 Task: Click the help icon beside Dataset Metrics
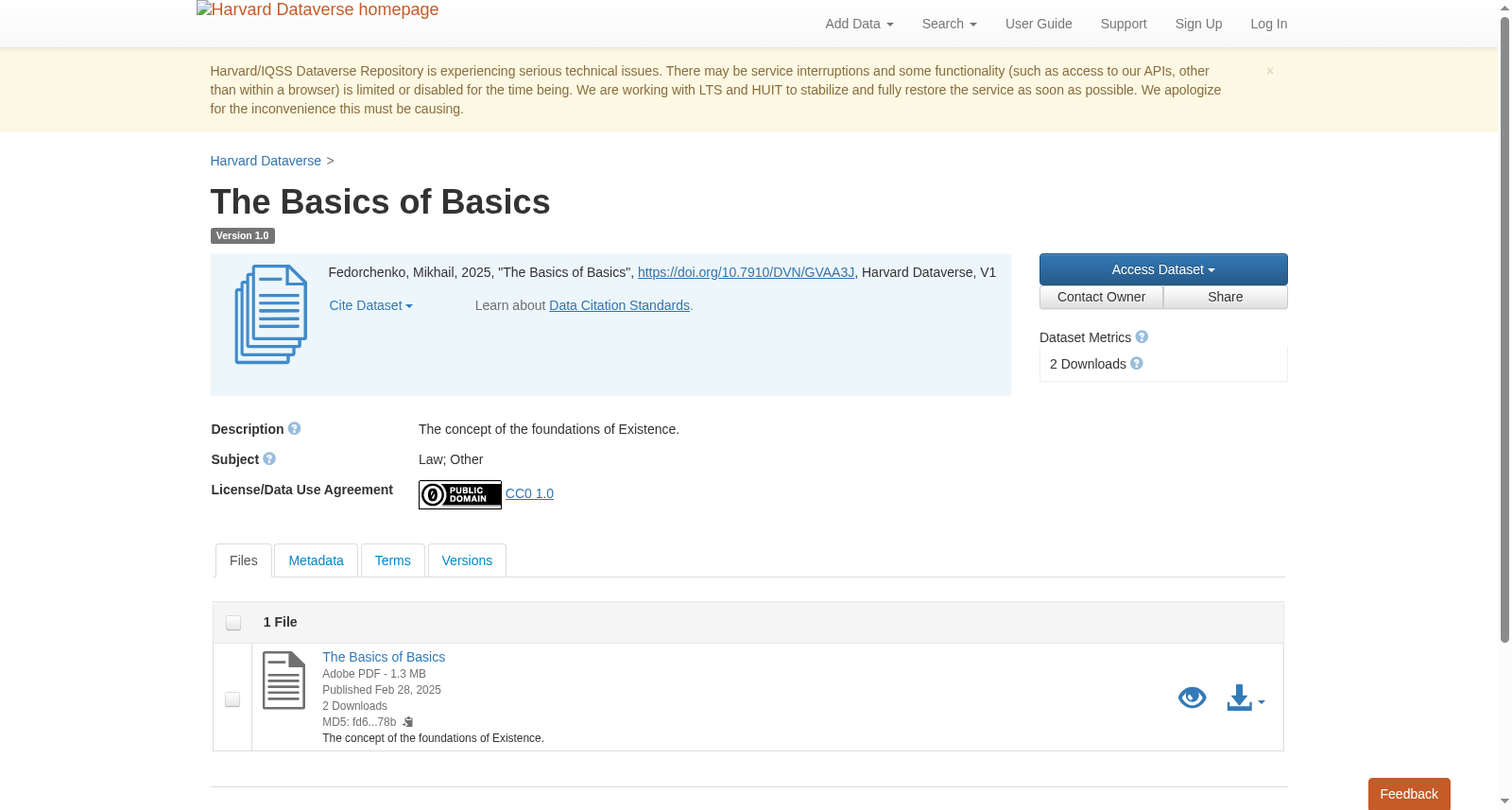coord(1142,337)
